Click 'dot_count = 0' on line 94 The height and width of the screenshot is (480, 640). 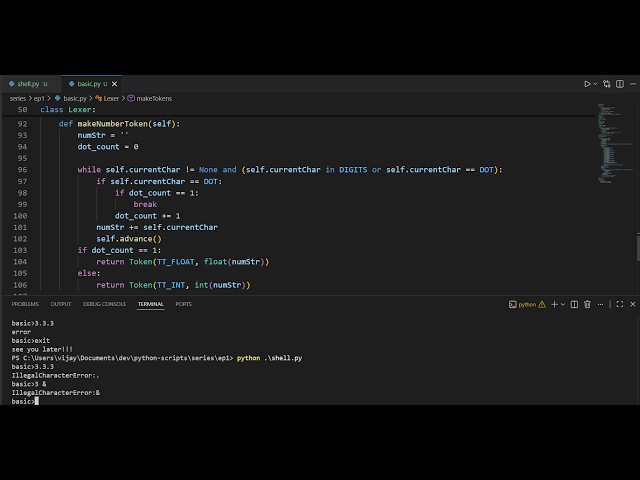[108, 147]
